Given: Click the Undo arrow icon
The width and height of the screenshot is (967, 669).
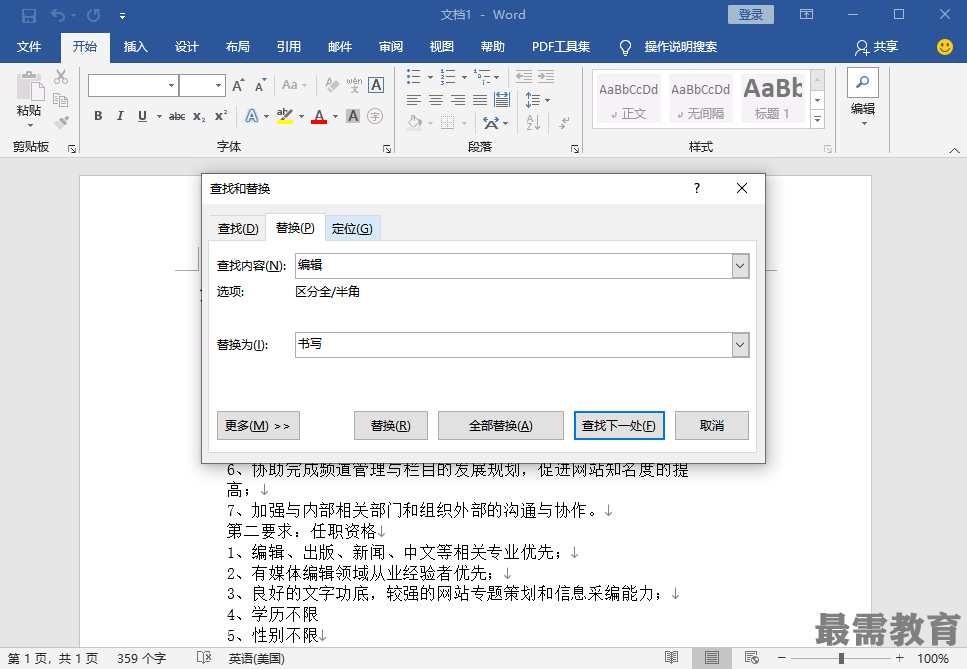Looking at the screenshot, I should point(58,15).
